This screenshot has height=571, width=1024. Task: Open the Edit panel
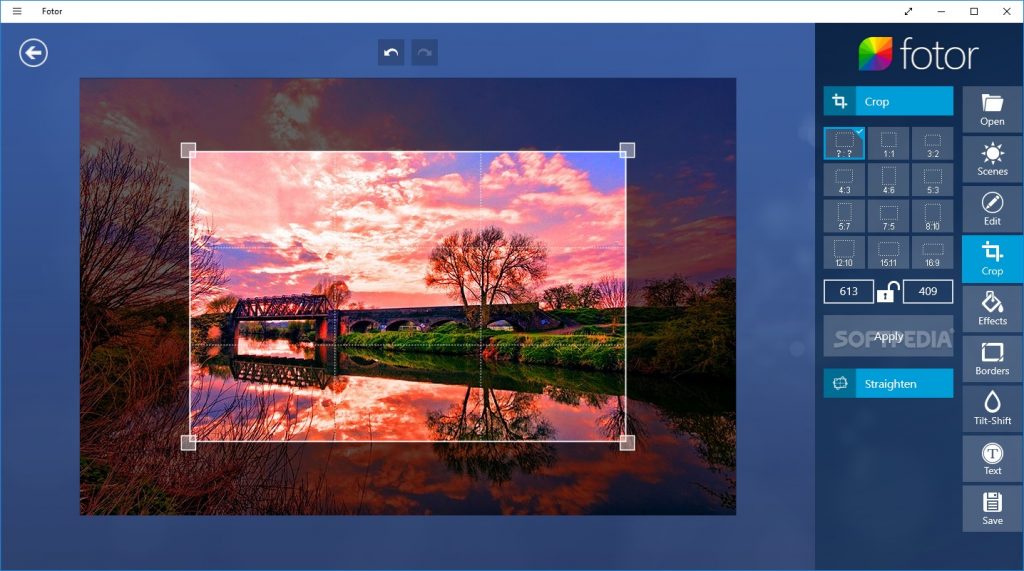click(x=992, y=209)
